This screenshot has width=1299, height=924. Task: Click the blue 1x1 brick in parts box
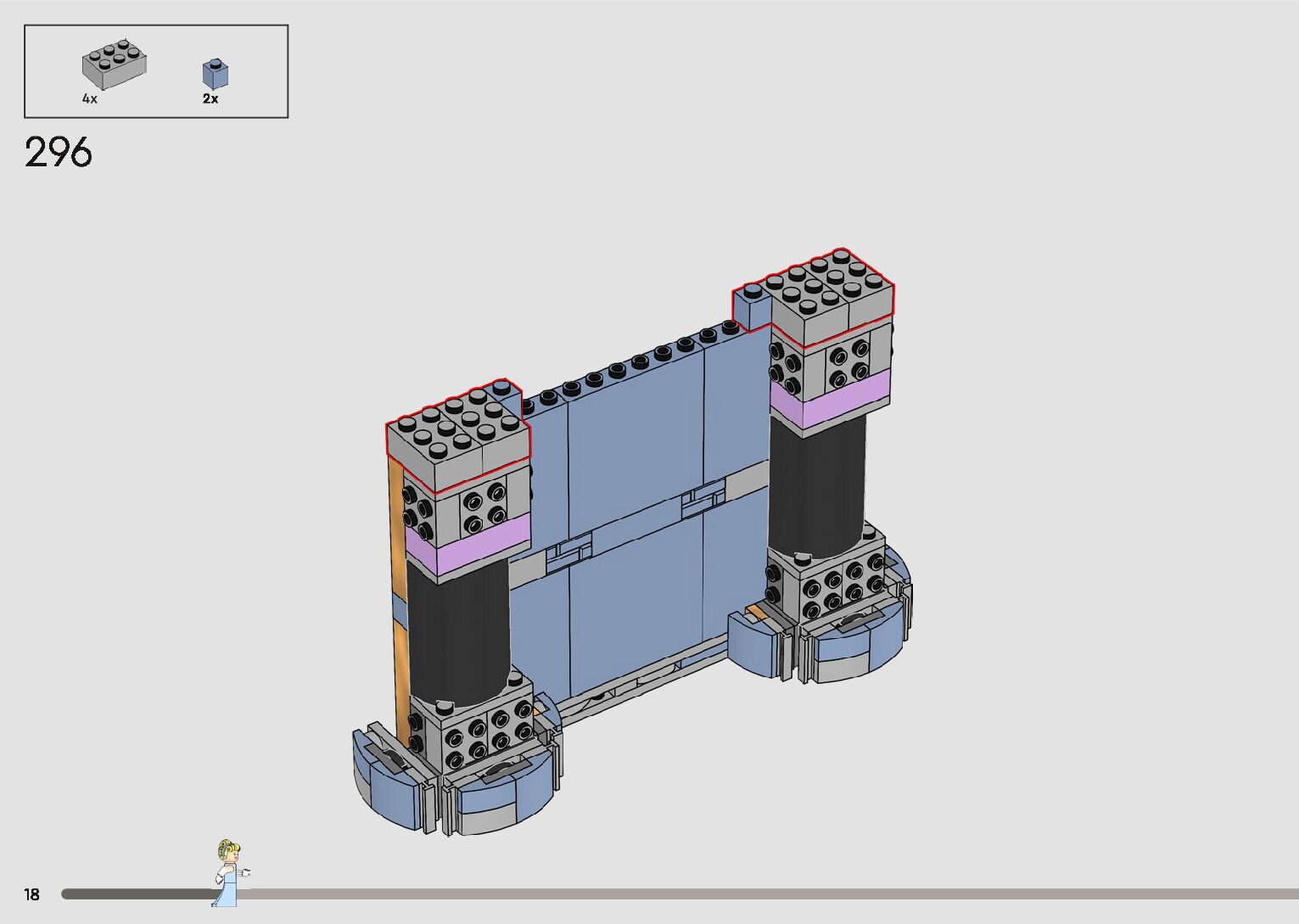point(216,74)
